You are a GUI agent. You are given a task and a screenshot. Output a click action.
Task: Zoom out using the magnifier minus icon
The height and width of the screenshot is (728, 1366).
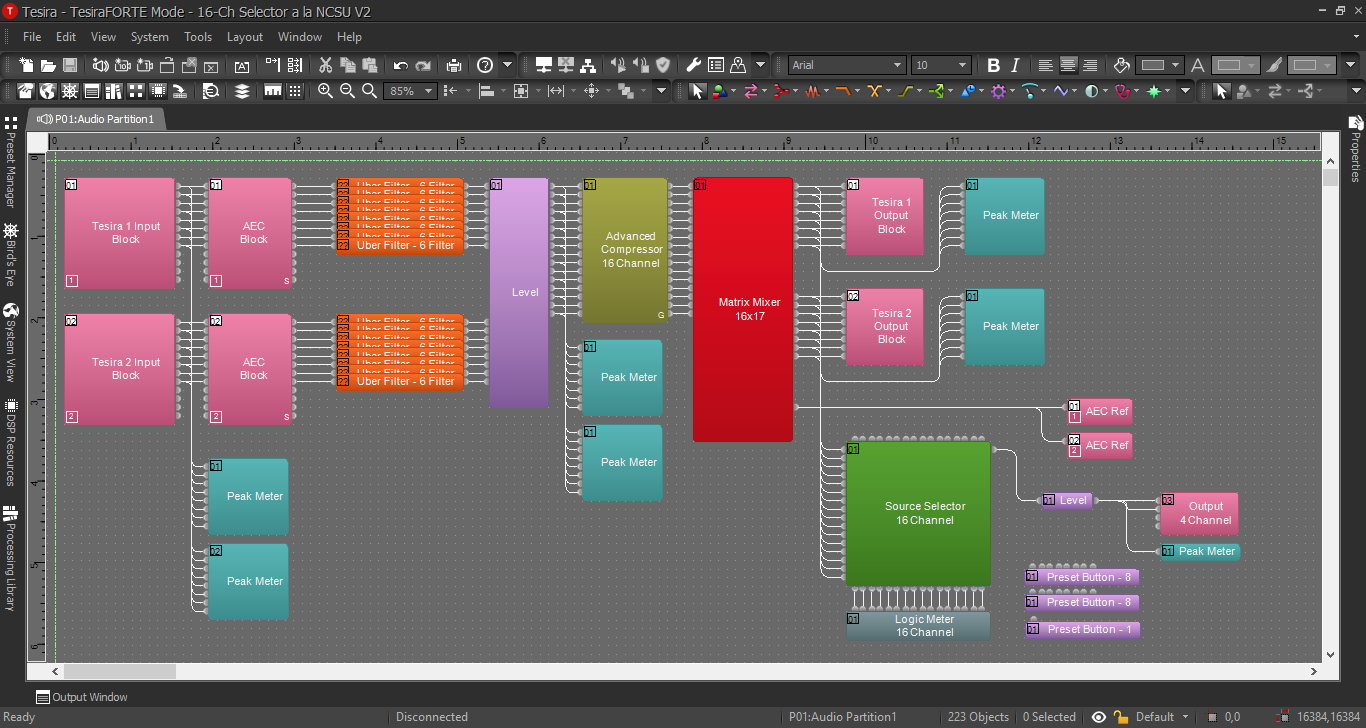pyautogui.click(x=347, y=91)
